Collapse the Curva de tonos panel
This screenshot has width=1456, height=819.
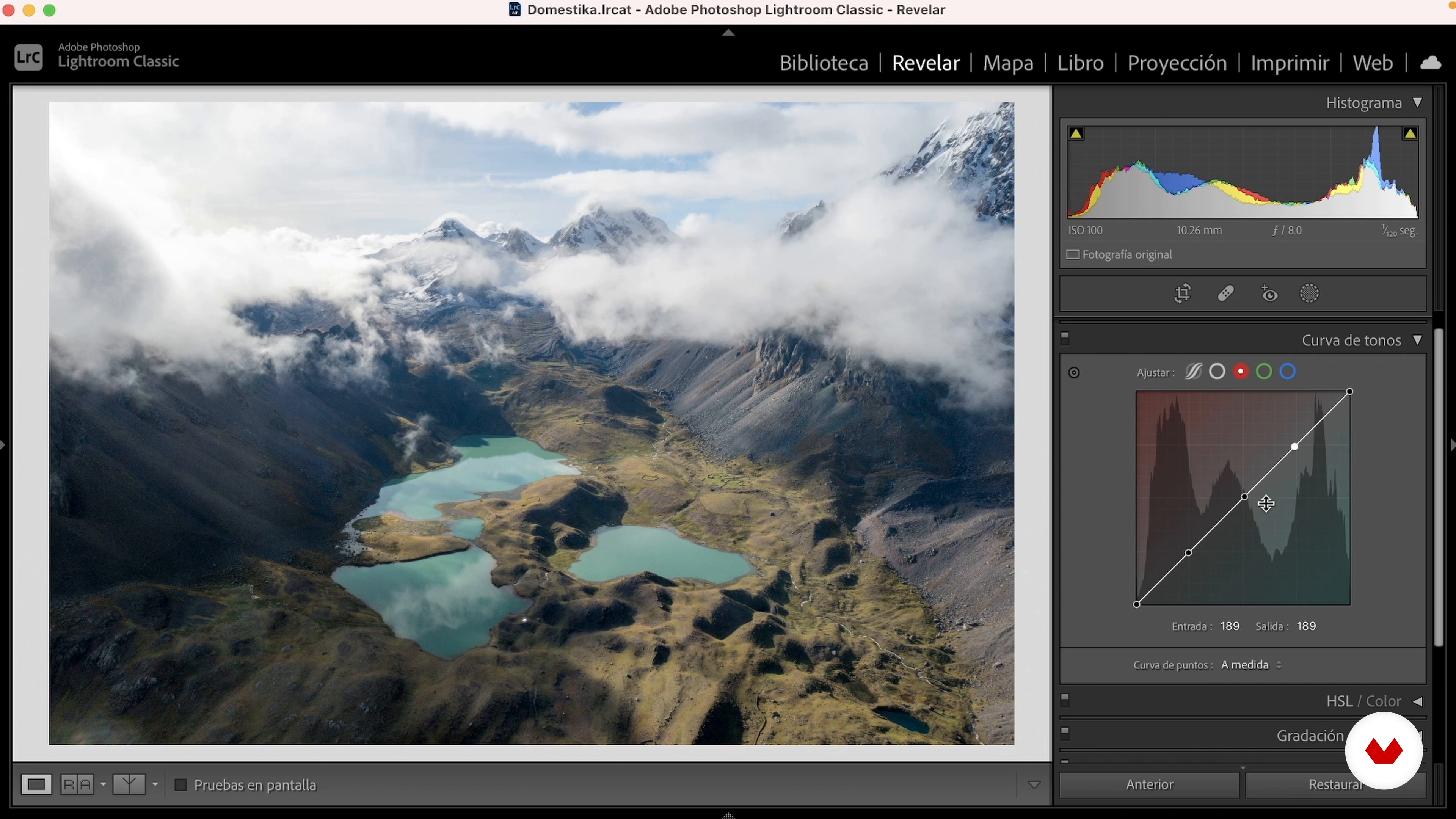pyautogui.click(x=1417, y=340)
